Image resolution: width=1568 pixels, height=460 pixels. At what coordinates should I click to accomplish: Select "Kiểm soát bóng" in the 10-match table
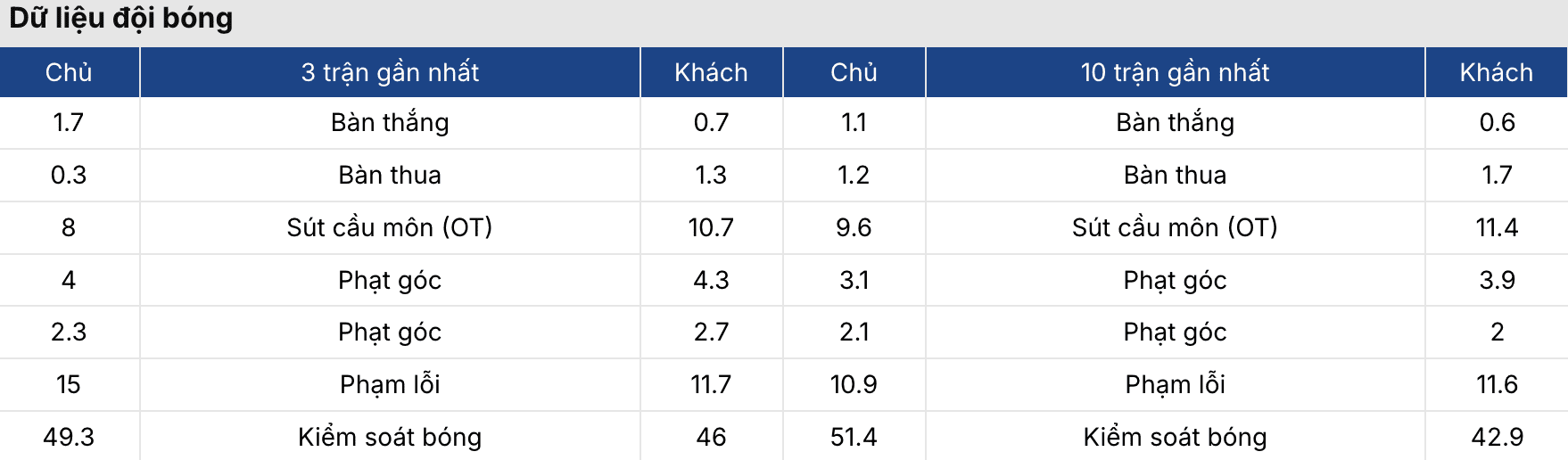1175,437
